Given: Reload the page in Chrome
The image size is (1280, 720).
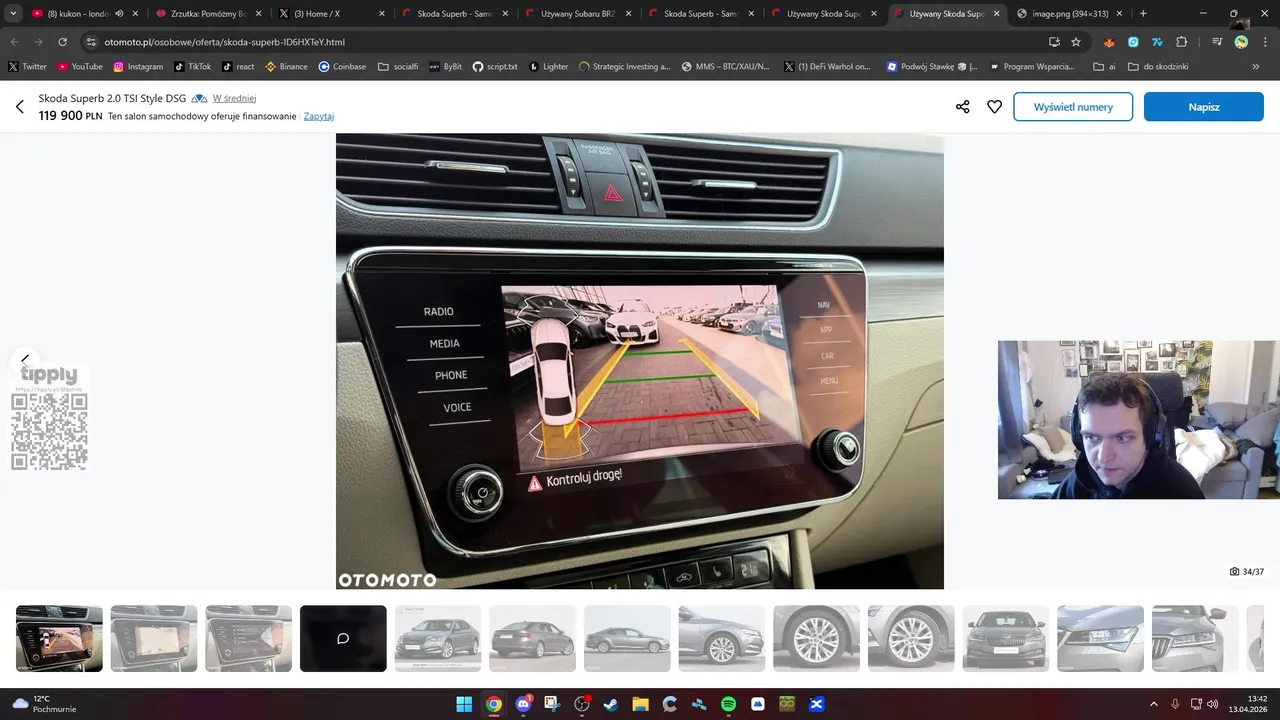Looking at the screenshot, I should tap(62, 42).
